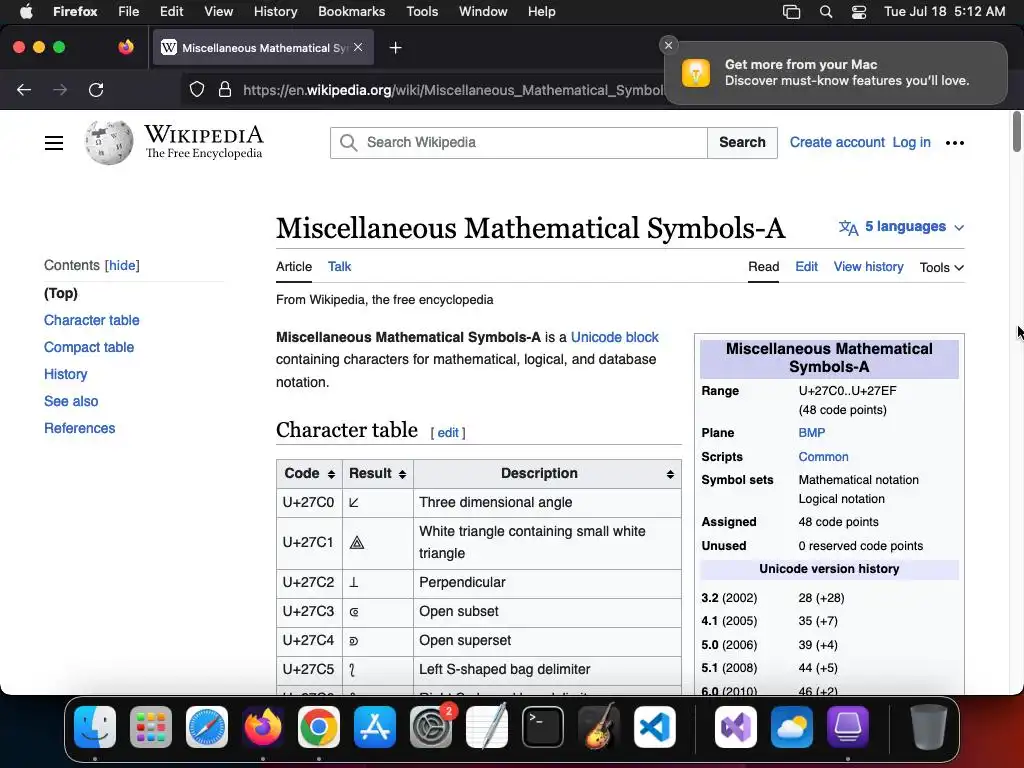The image size is (1024, 768).
Task: Select the Article tab
Action: pos(294,266)
